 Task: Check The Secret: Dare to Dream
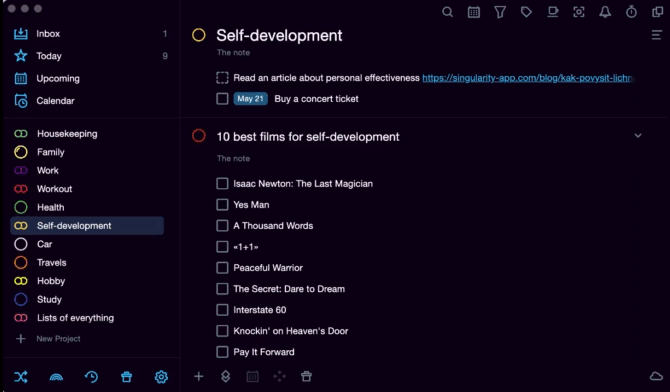click(222, 289)
